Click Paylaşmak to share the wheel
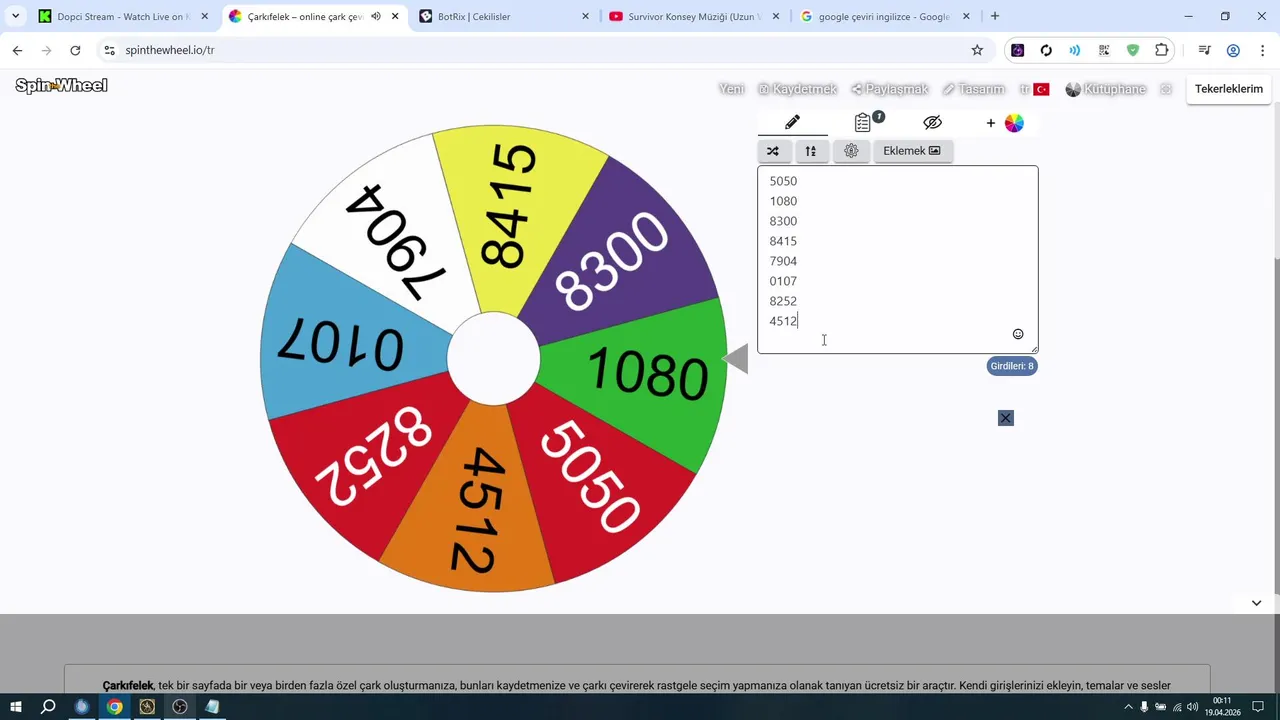The image size is (1280, 720). point(890,89)
